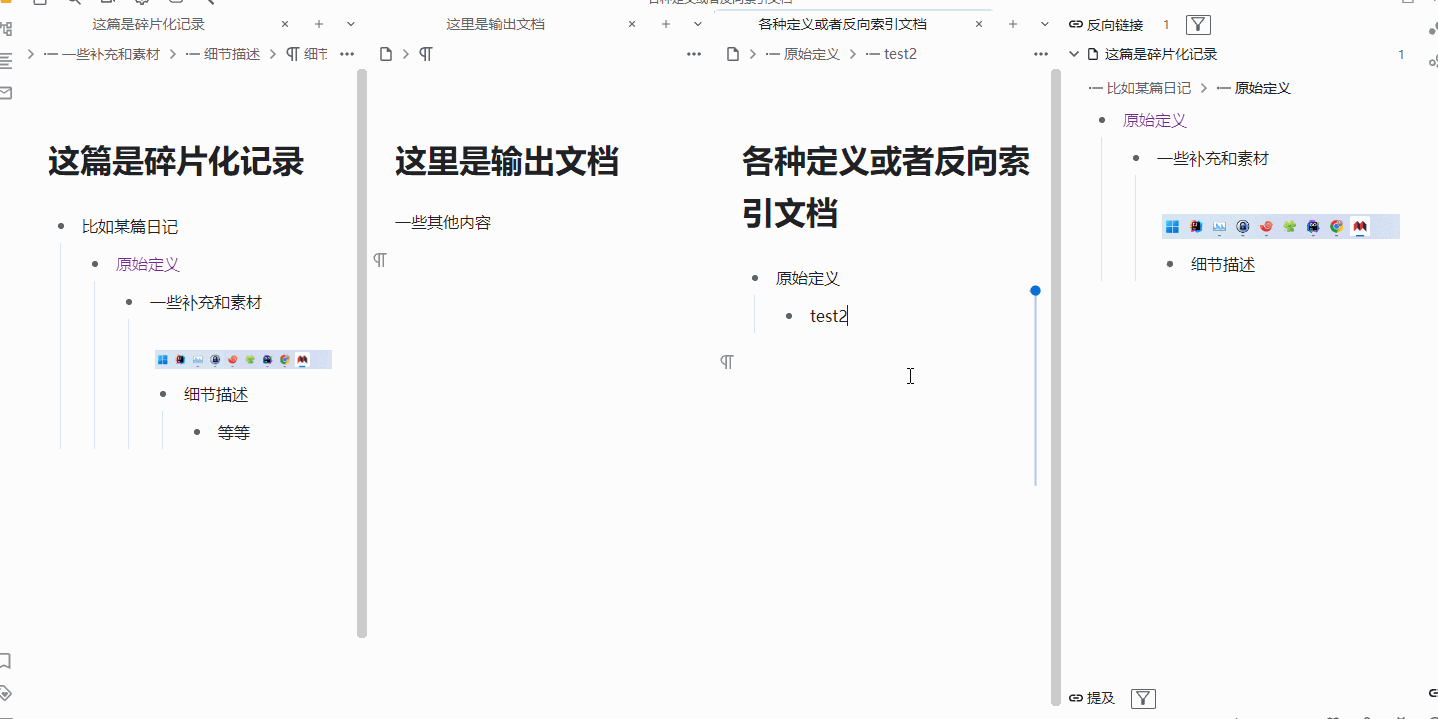This screenshot has height=719, width=1438.
Task: Toggle the filter beside the 反向链接 panel
Action: click(1197, 24)
